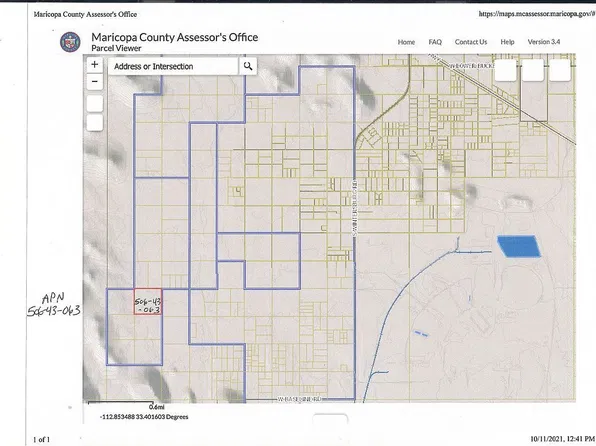
Task: Focus the Address or Intersection field
Action: pyautogui.click(x=173, y=66)
